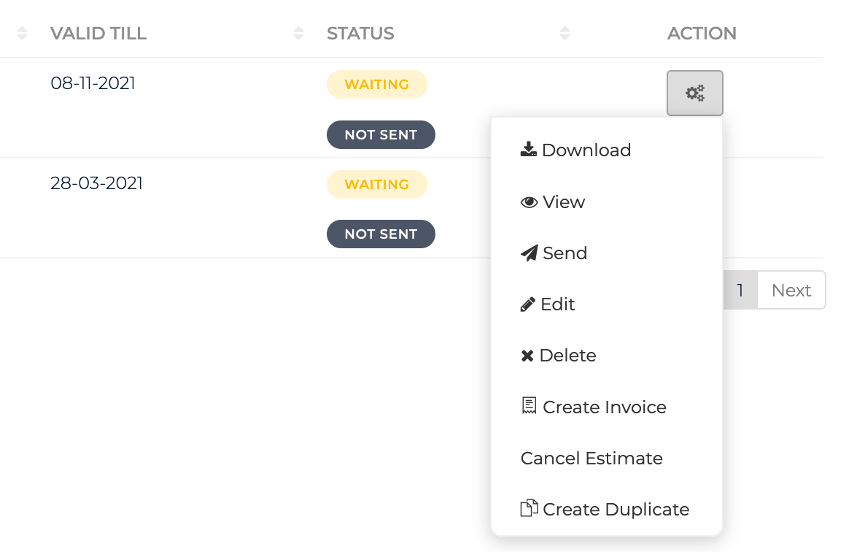Click the gear action button in the first row

coord(694,93)
